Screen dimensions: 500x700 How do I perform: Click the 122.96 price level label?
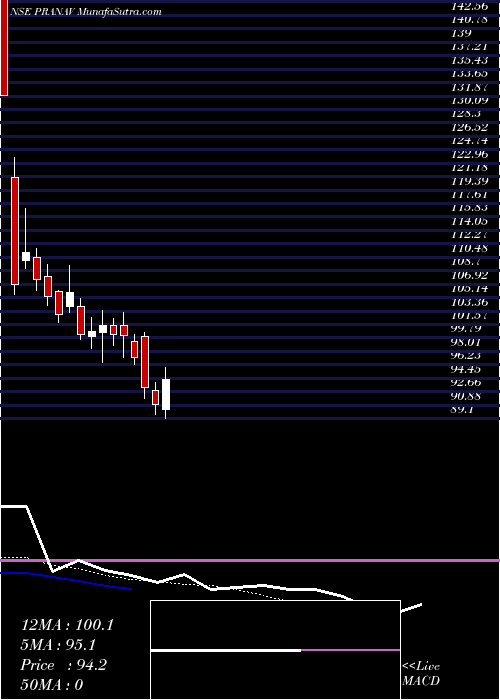point(468,155)
